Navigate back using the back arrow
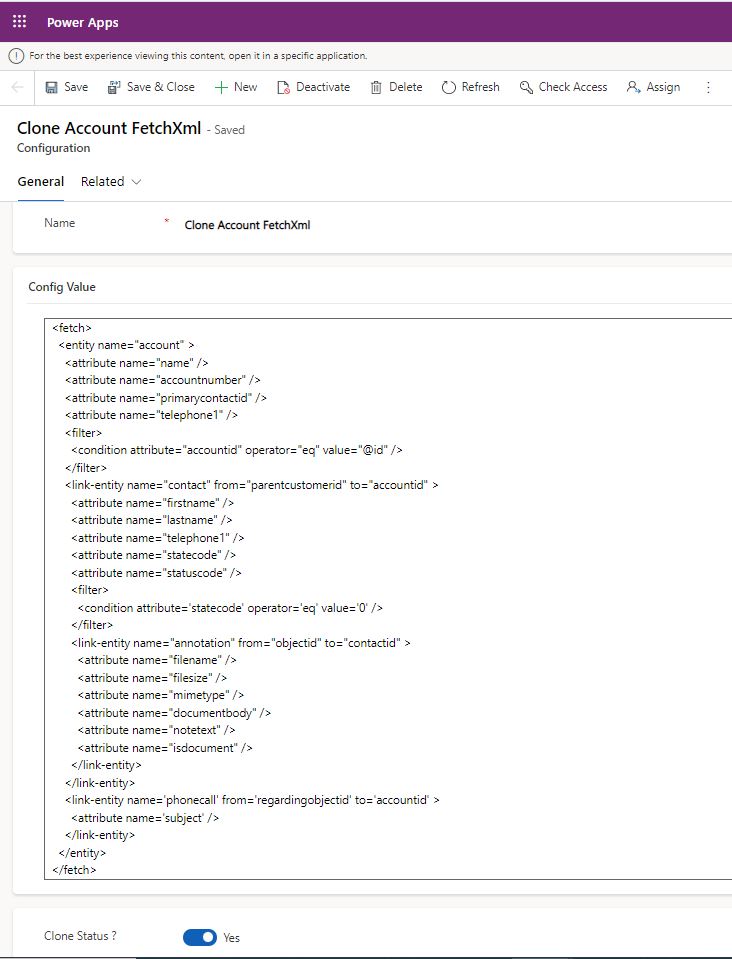Image resolution: width=732 pixels, height=959 pixels. pyautogui.click(x=17, y=87)
